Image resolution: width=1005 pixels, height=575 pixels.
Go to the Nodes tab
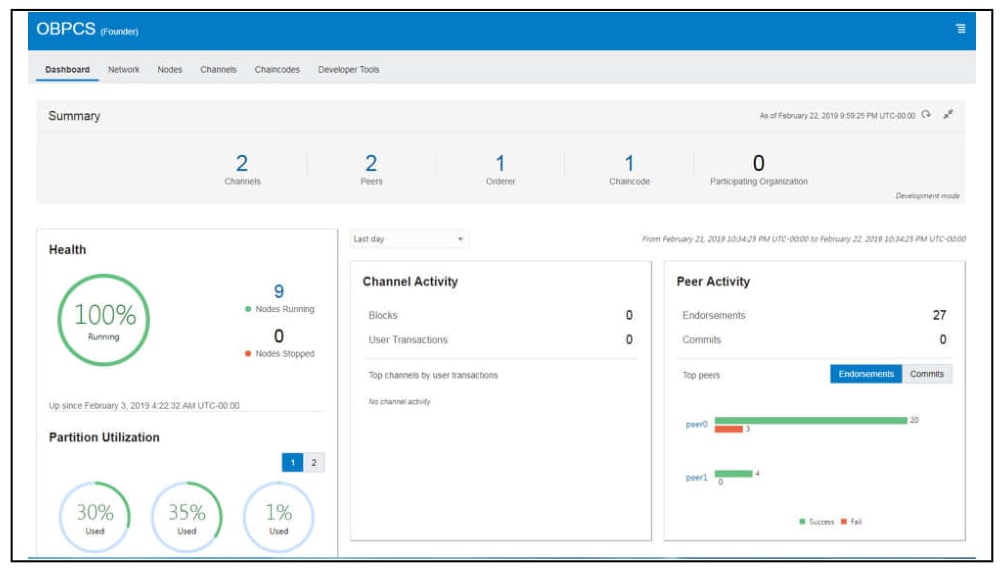point(170,69)
